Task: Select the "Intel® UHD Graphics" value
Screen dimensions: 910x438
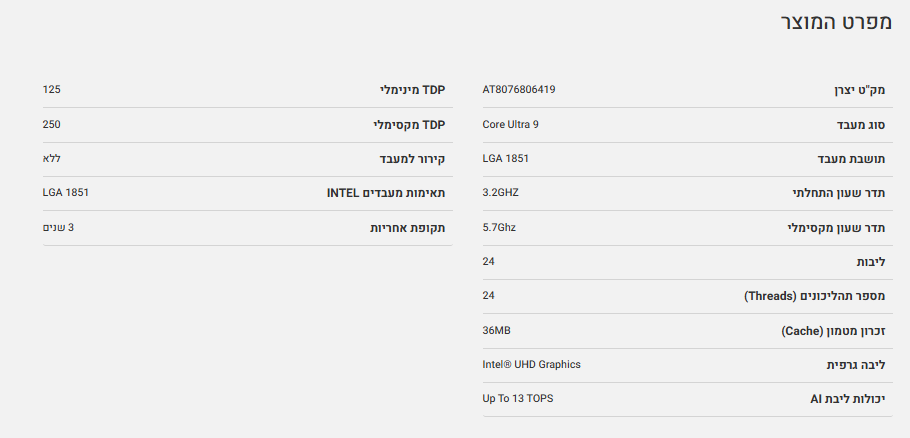Action: pyautogui.click(x=531, y=364)
